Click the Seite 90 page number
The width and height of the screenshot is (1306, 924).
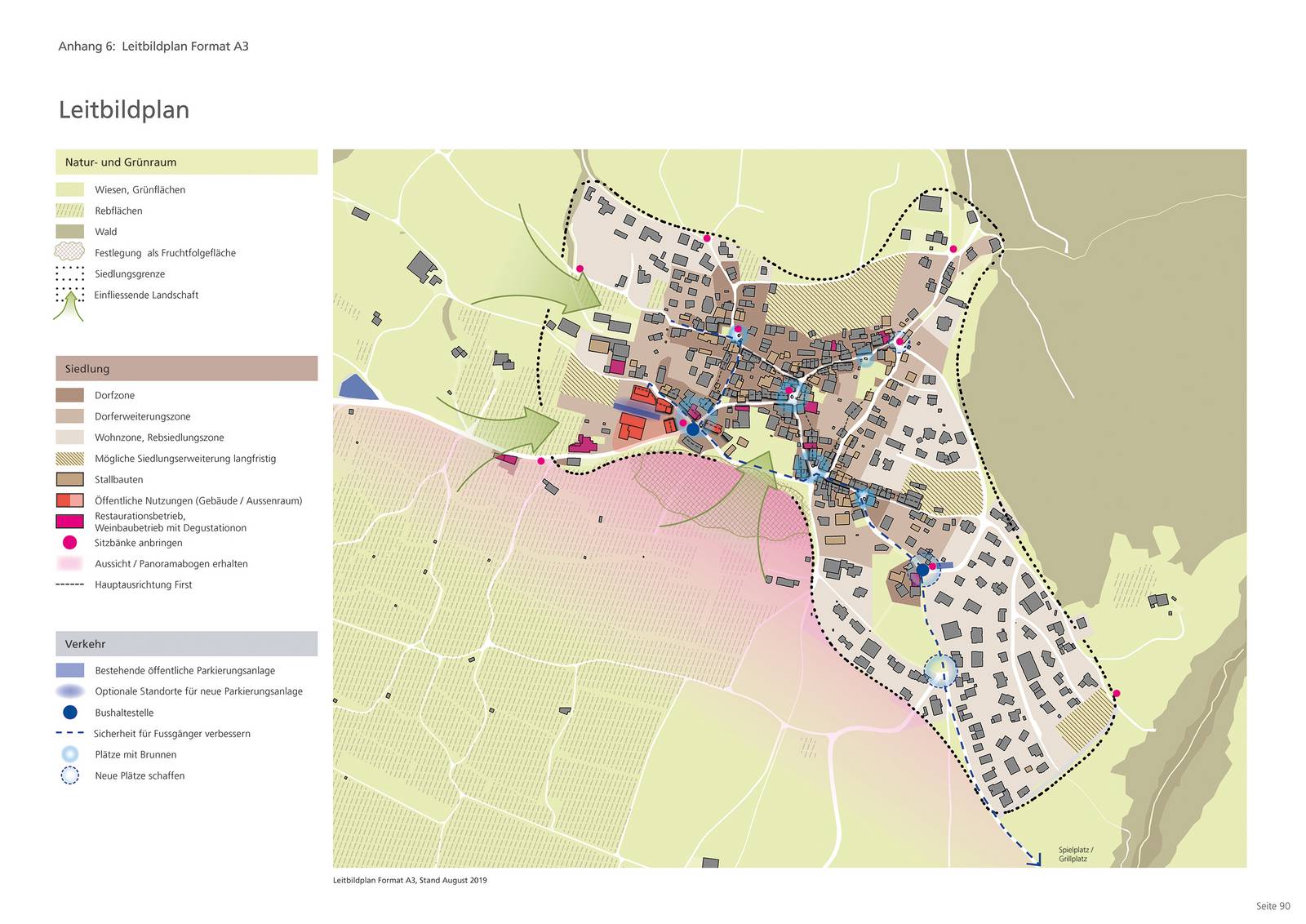1273,906
